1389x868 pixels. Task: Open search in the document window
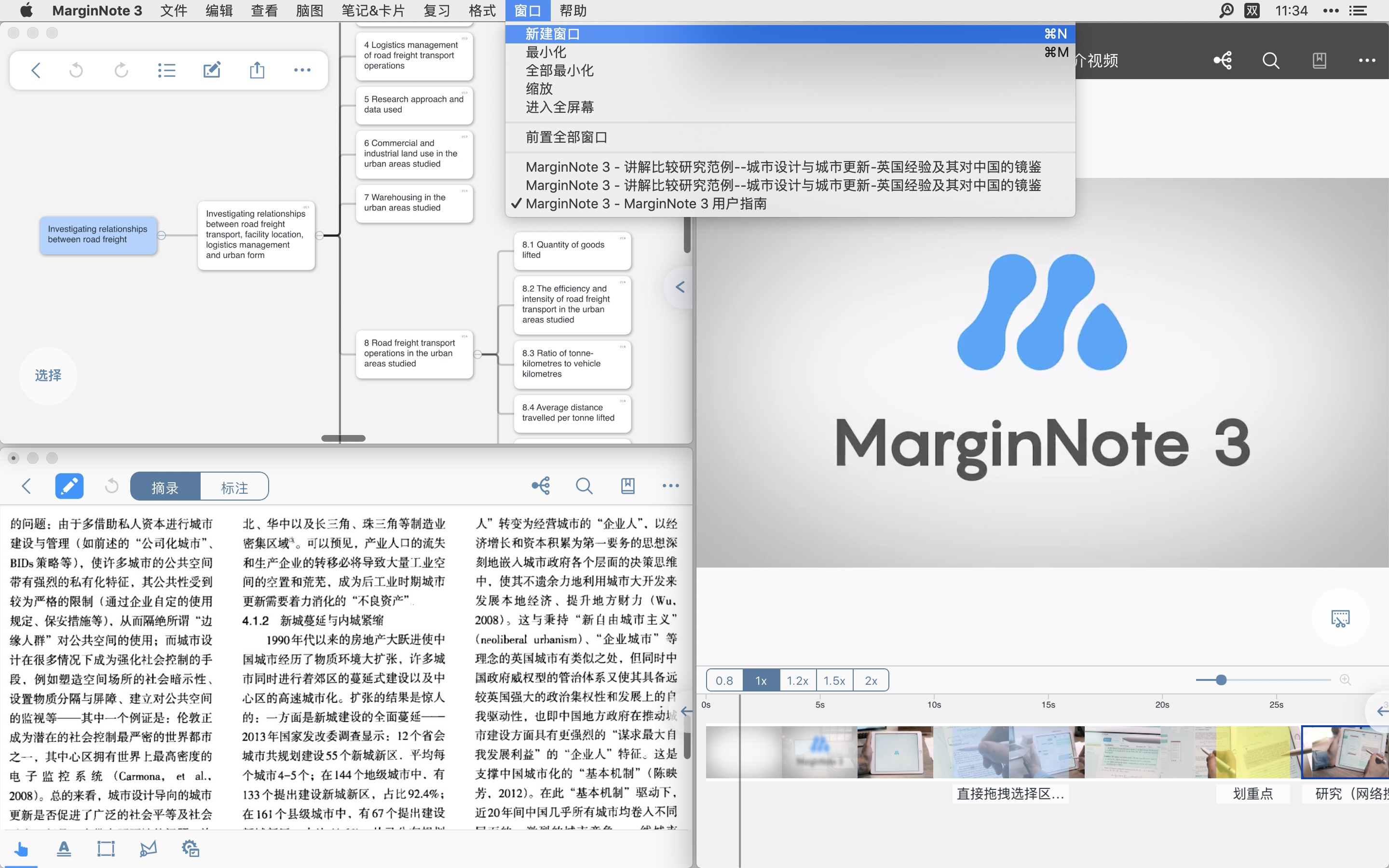tap(585, 486)
